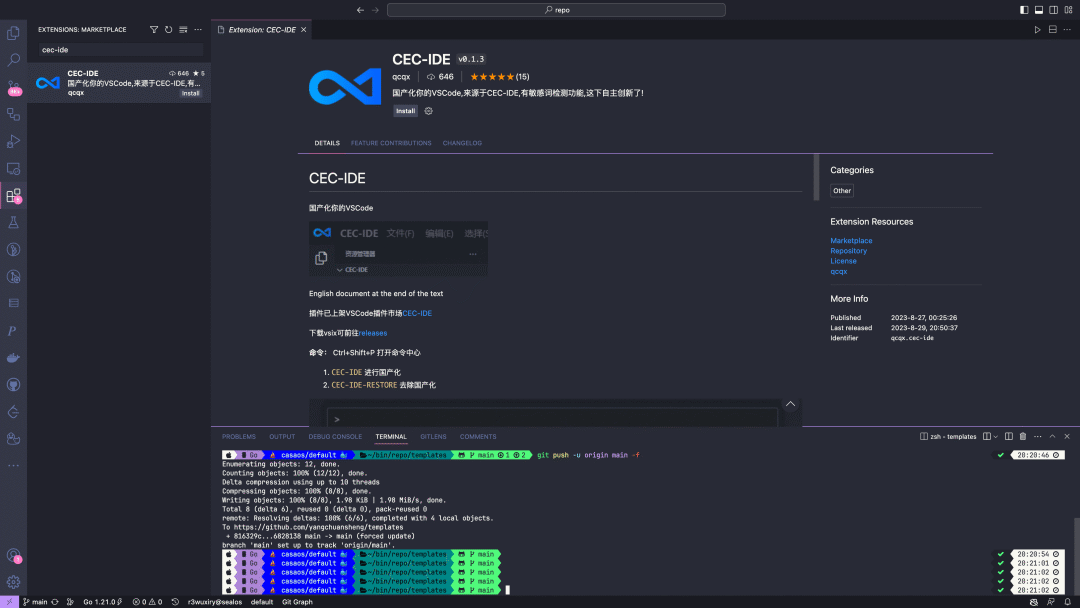This screenshot has height=608, width=1080.
Task: Switch to the FEATURE CONTRIBUTIONS tab
Action: [390, 143]
